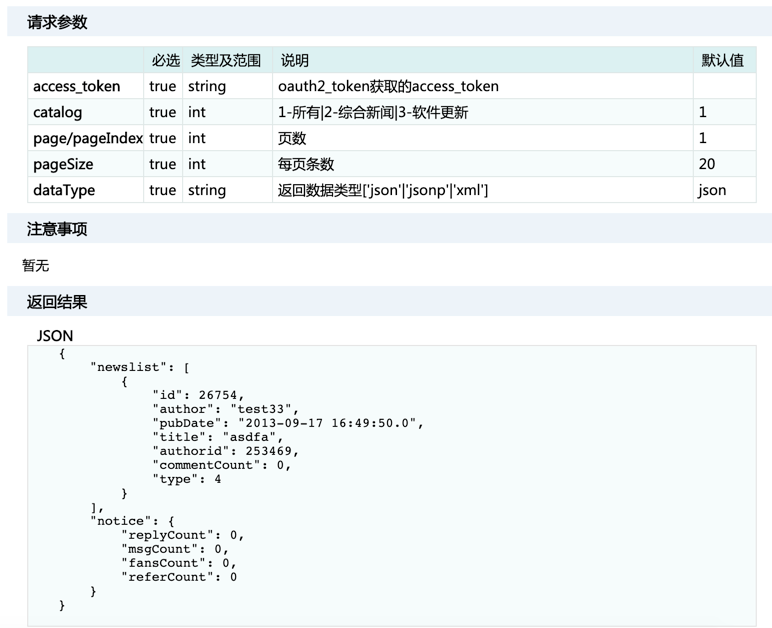Click the string type in dataType row
This screenshot has height=628, width=772.
[x=207, y=191]
